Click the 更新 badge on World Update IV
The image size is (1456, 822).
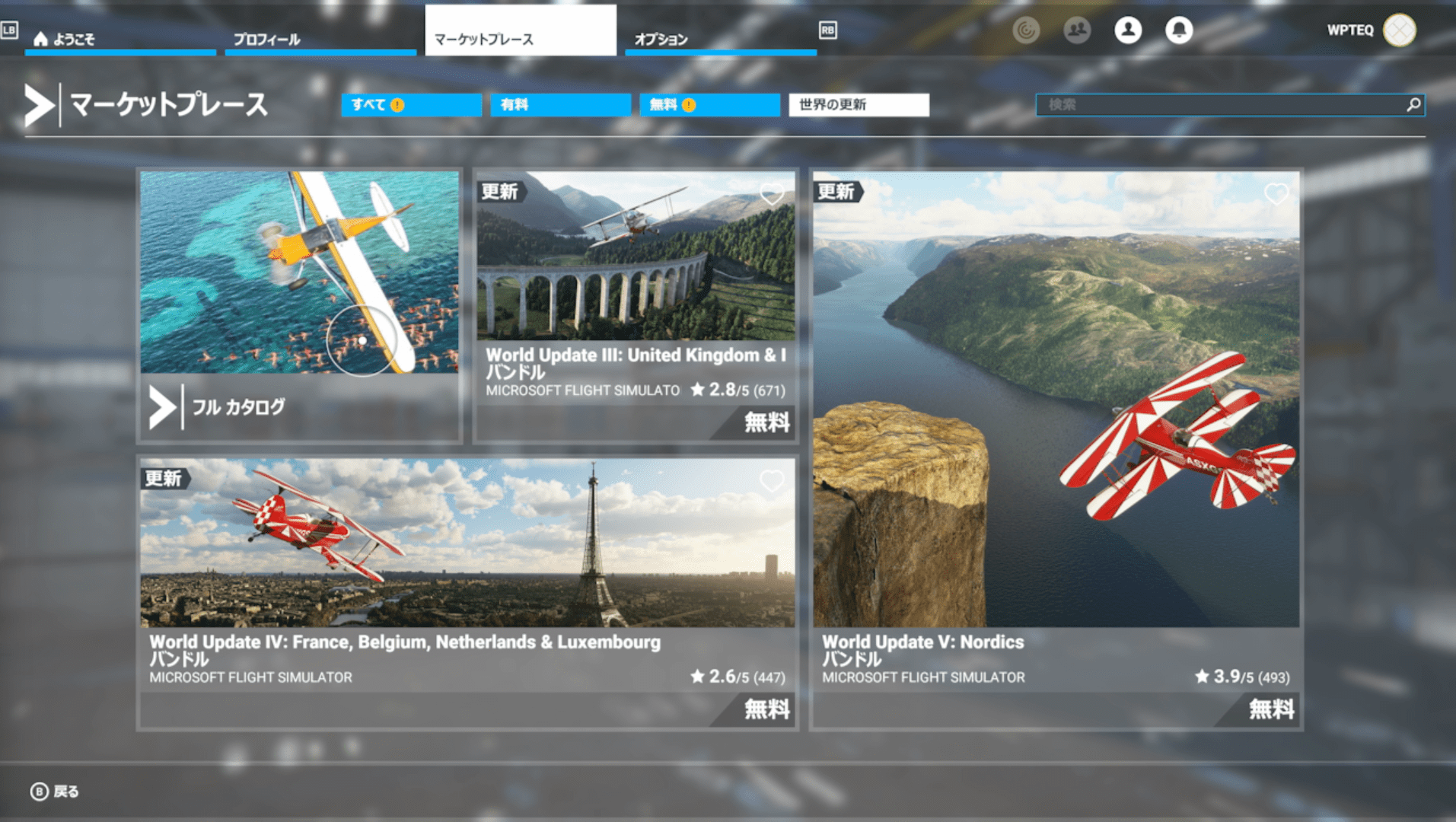point(164,479)
